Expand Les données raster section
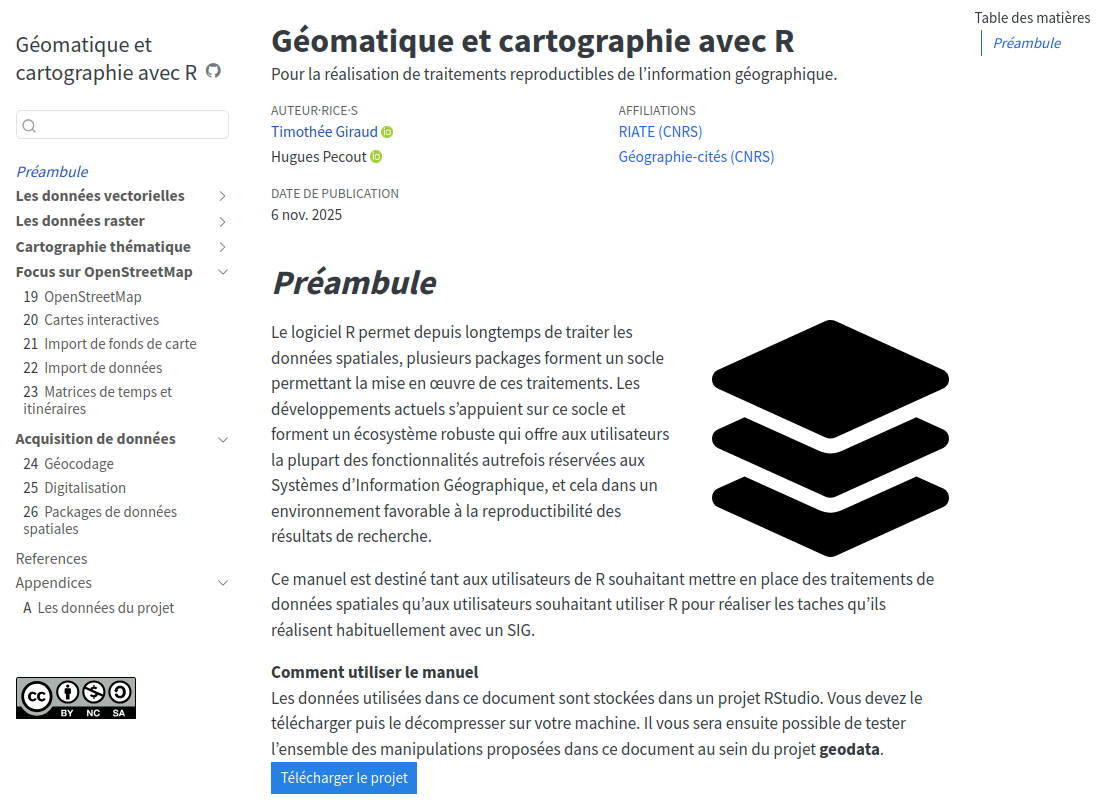 pos(223,222)
